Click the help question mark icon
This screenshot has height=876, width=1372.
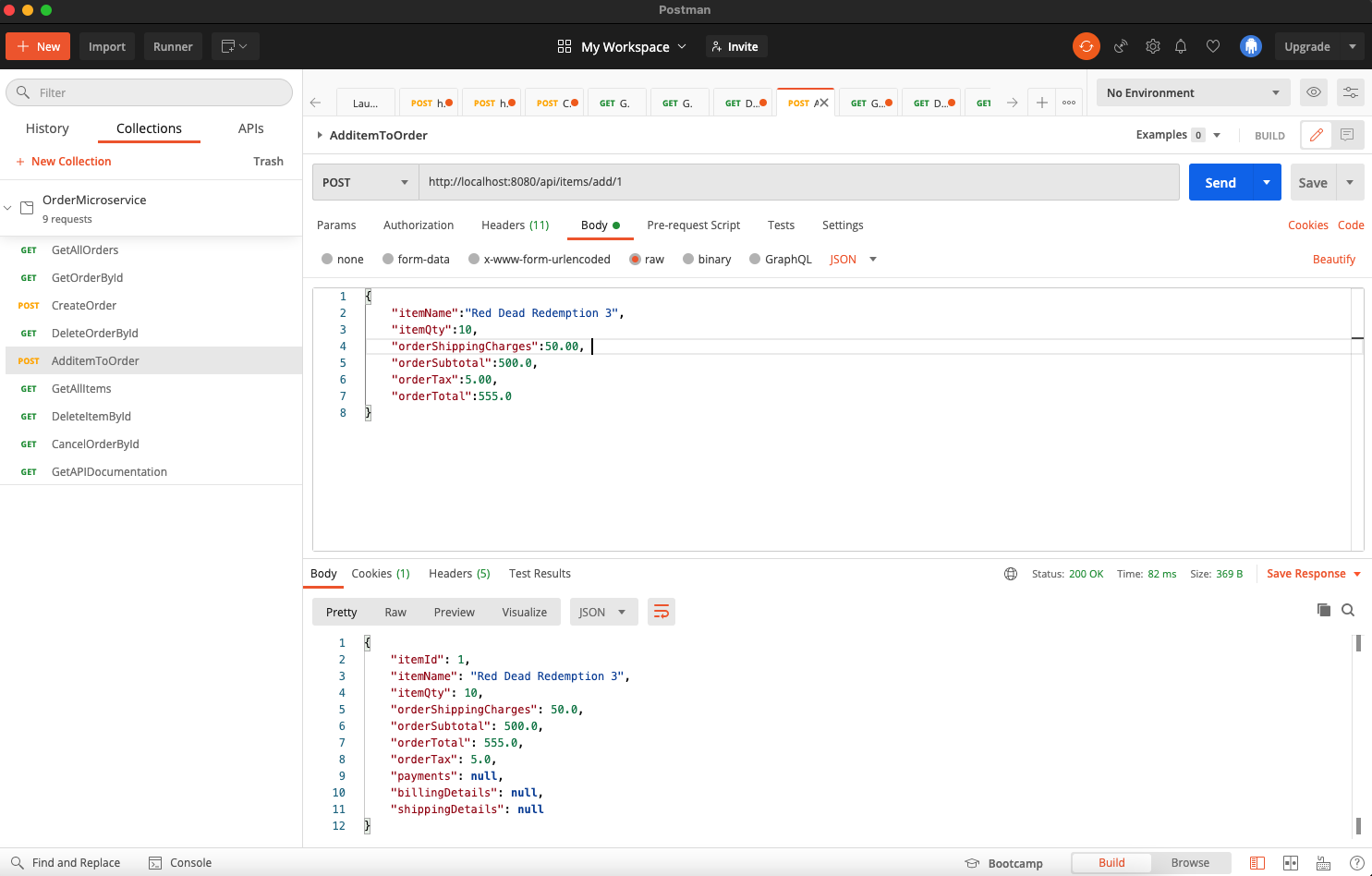point(1356,863)
